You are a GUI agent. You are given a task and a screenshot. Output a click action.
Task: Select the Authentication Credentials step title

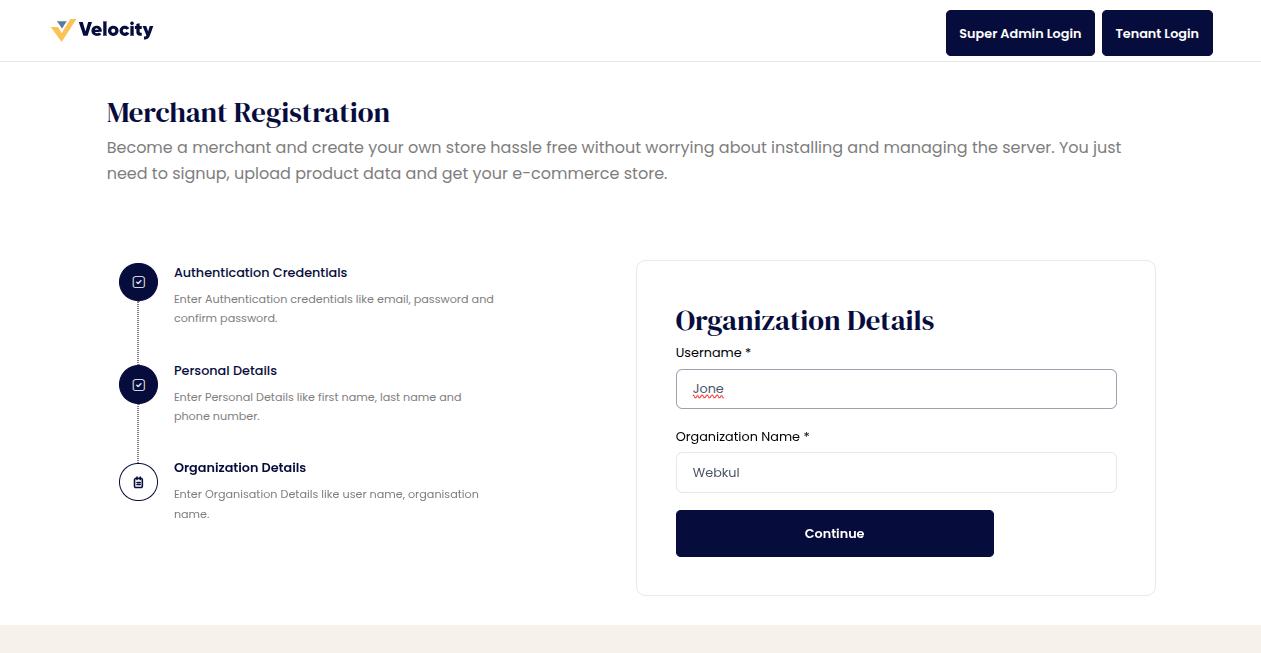tap(261, 272)
